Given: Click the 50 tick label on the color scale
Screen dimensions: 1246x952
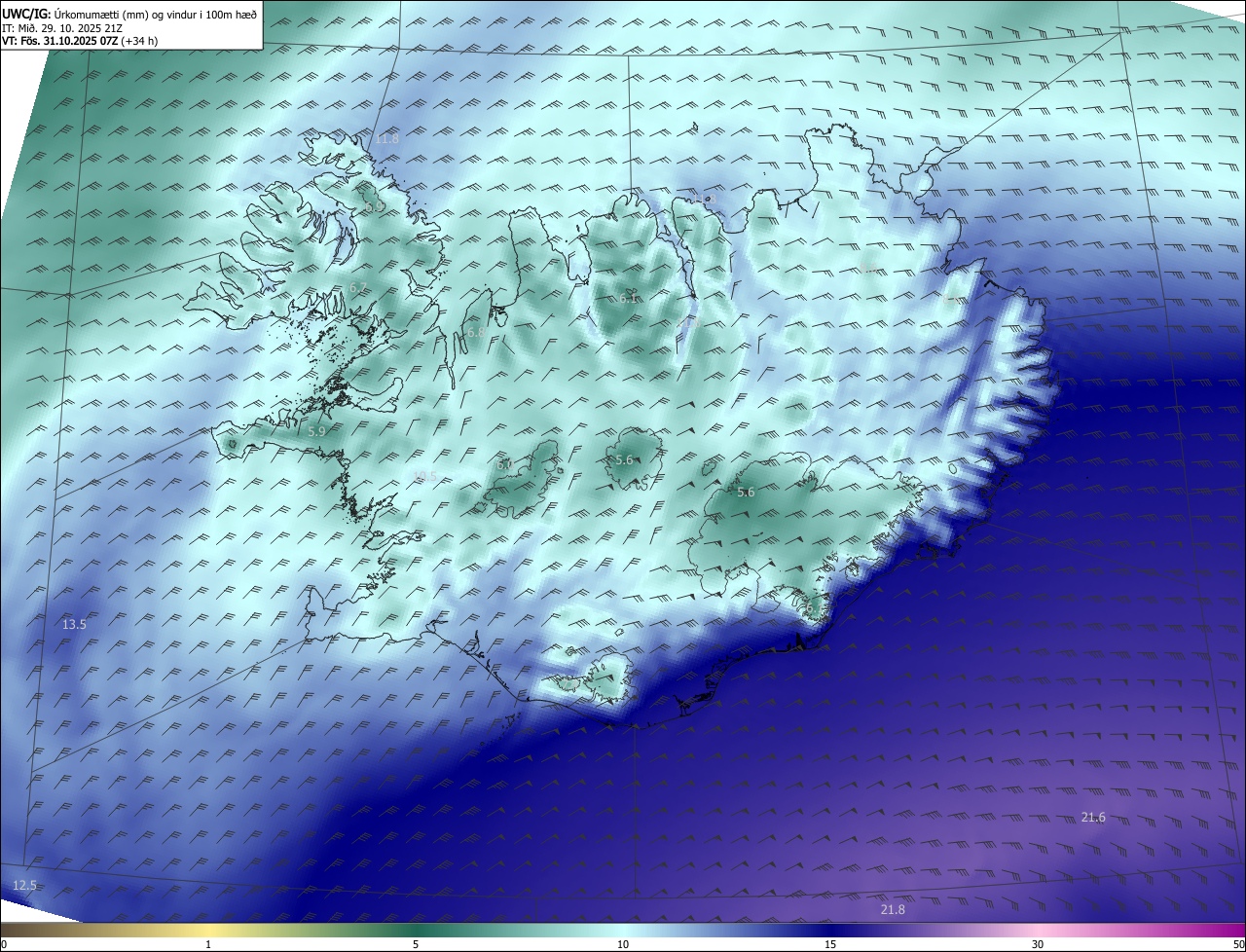Looking at the screenshot, I should [1238, 945].
